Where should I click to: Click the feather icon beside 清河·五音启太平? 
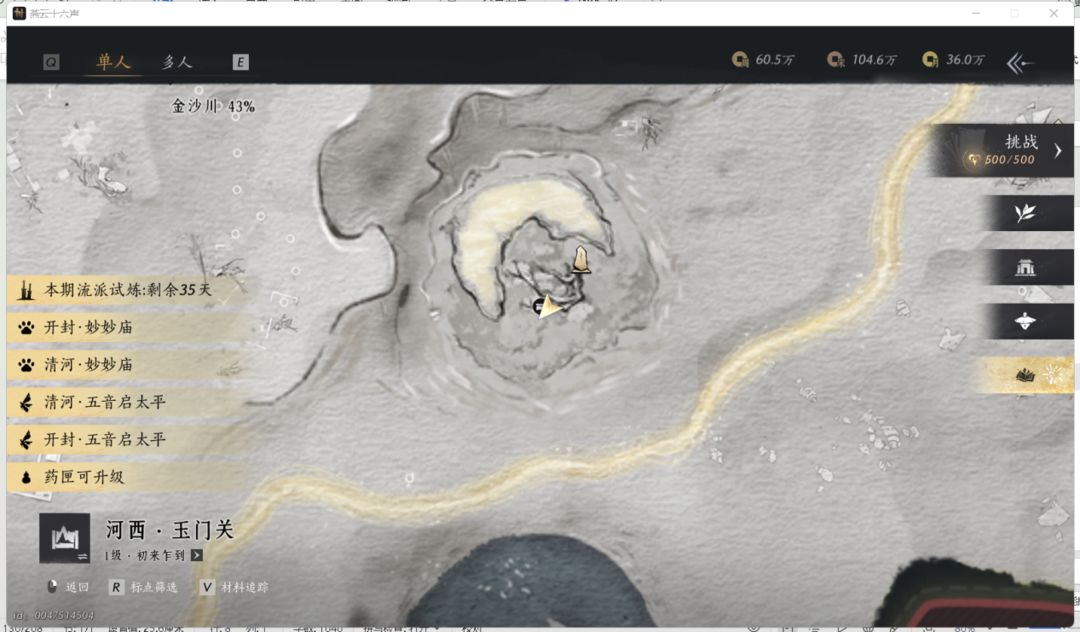(26, 402)
